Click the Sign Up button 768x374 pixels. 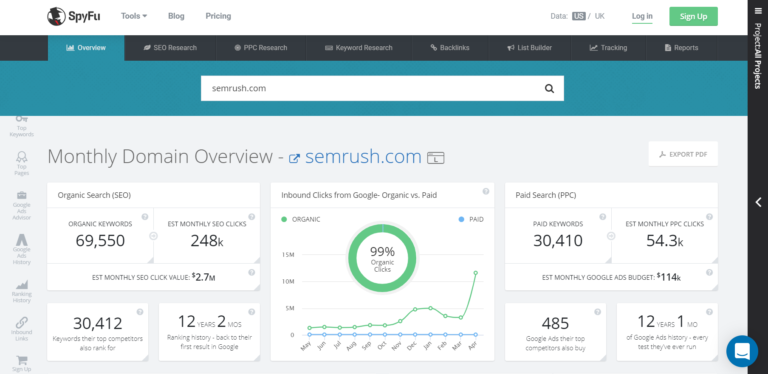(x=693, y=16)
